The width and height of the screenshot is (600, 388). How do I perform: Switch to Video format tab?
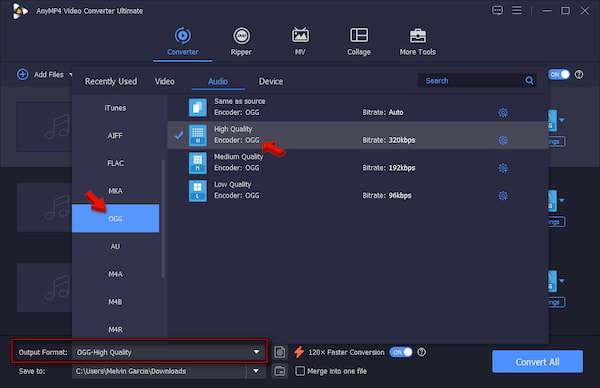click(x=165, y=82)
